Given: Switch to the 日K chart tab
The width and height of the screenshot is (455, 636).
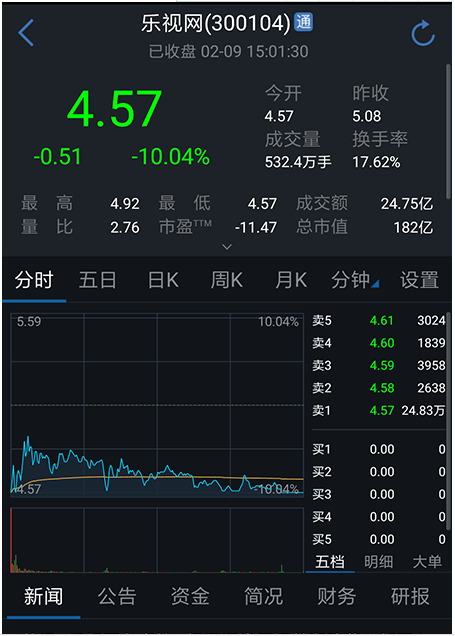Looking at the screenshot, I should tap(163, 280).
